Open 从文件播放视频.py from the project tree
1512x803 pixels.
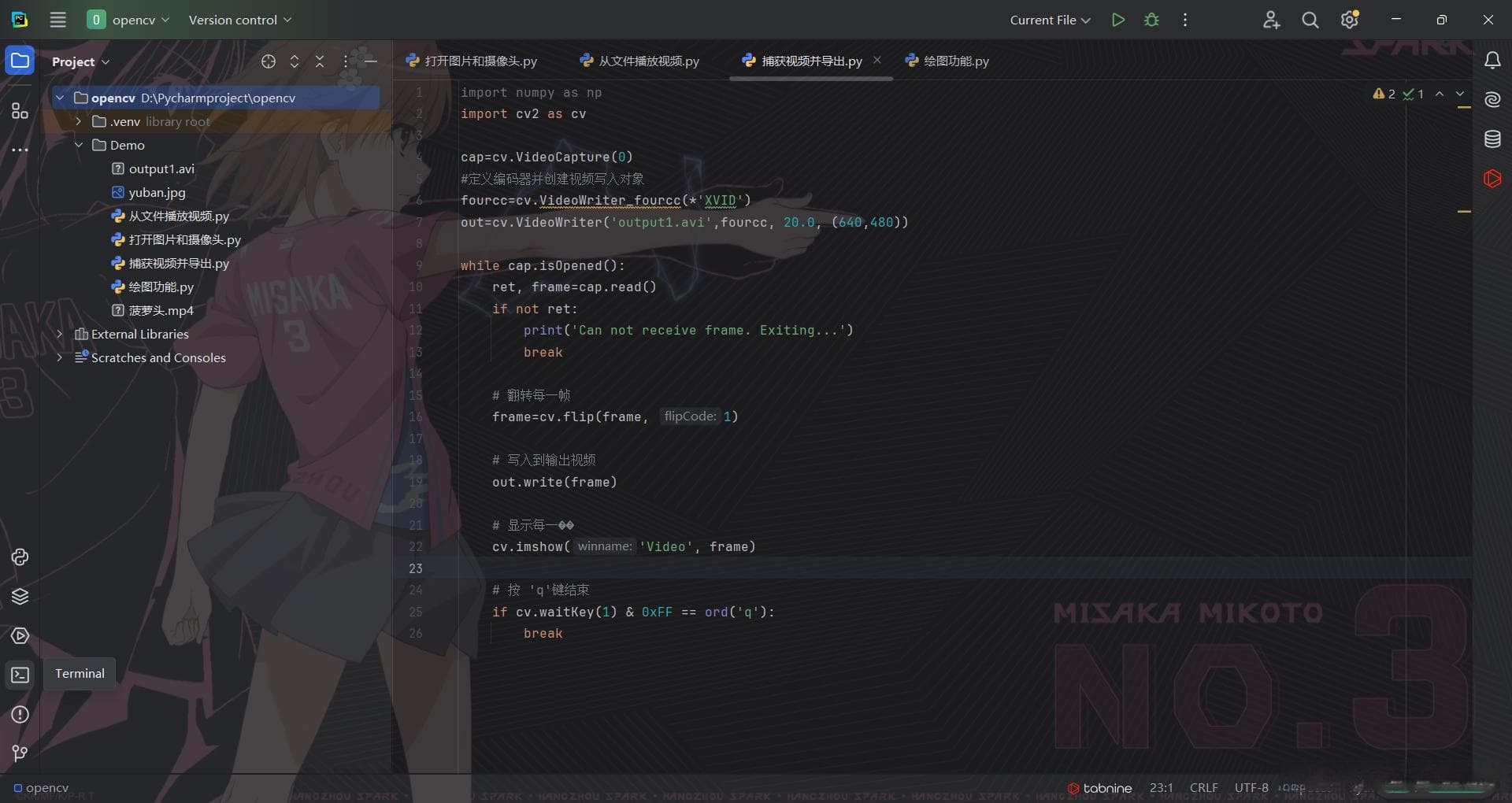point(170,216)
